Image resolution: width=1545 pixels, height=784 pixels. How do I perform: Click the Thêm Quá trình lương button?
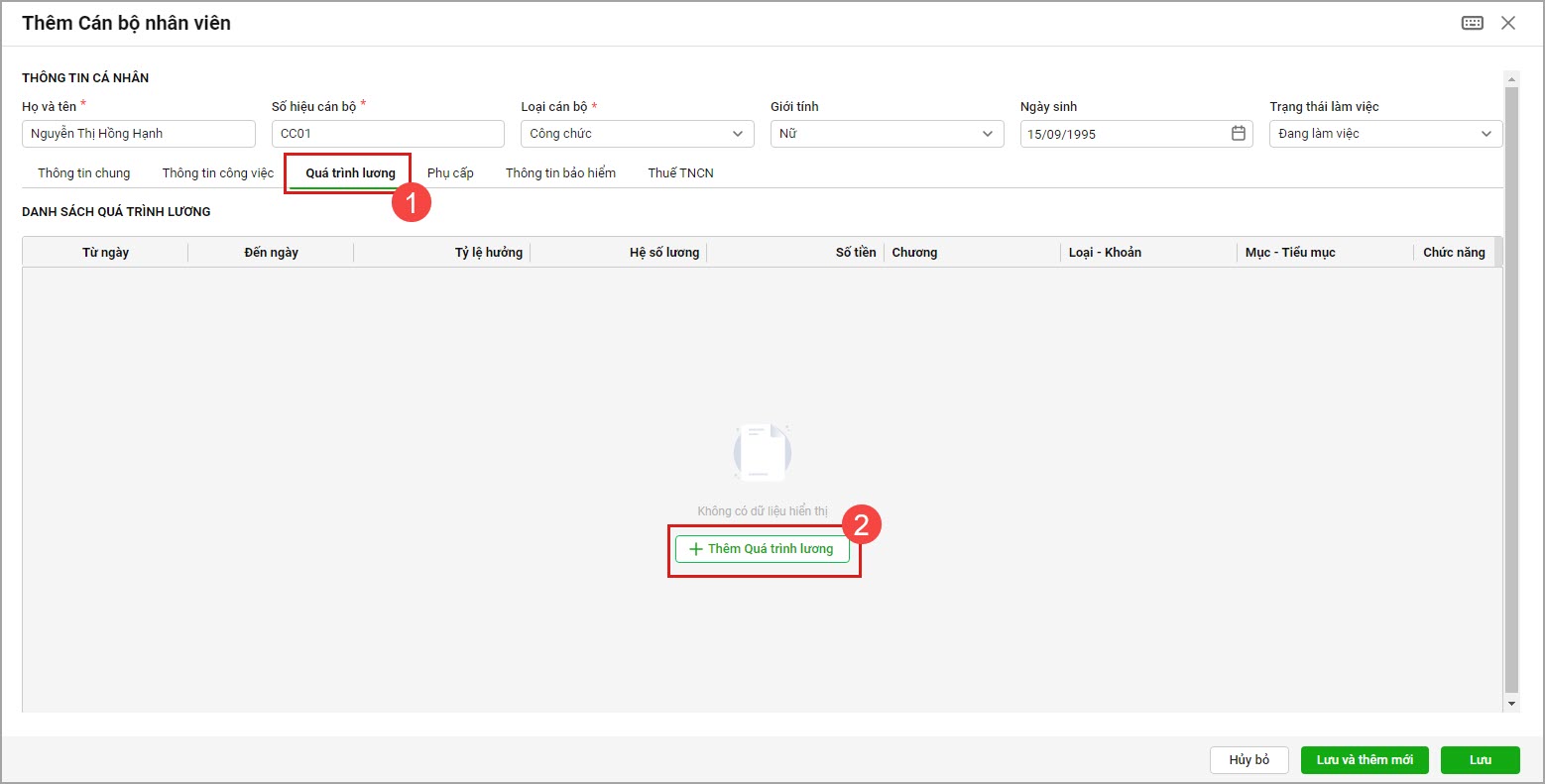[x=762, y=549]
